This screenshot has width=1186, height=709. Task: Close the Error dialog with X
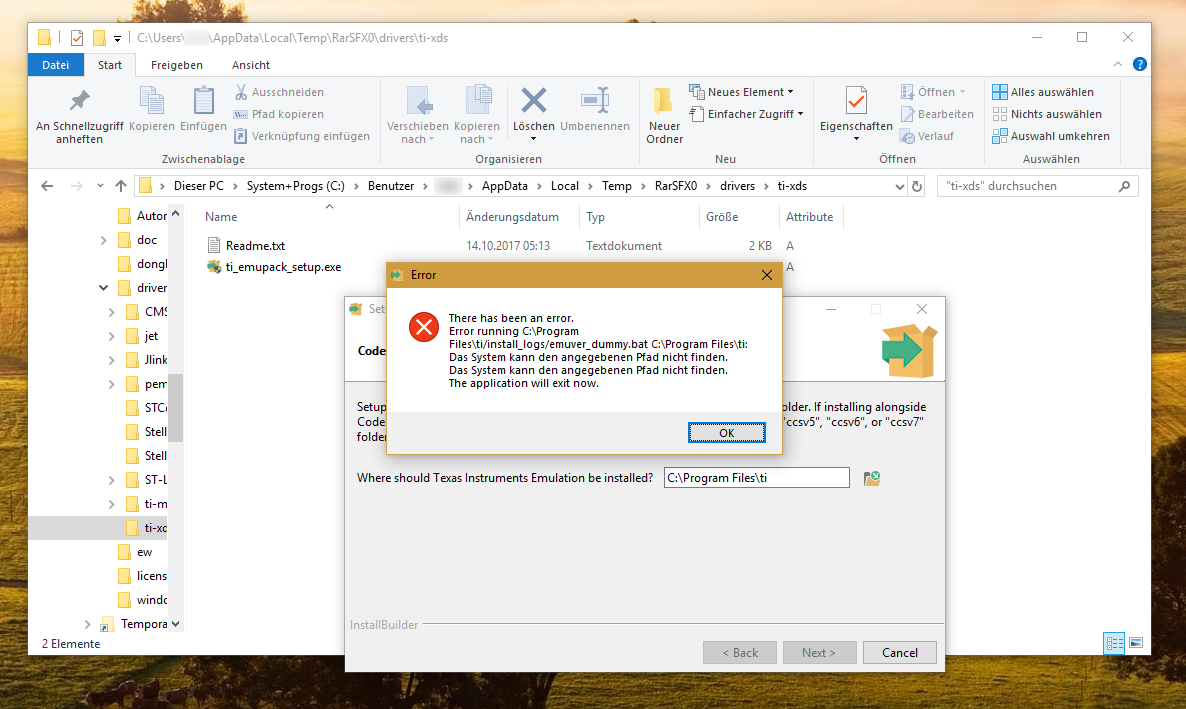(x=766, y=275)
